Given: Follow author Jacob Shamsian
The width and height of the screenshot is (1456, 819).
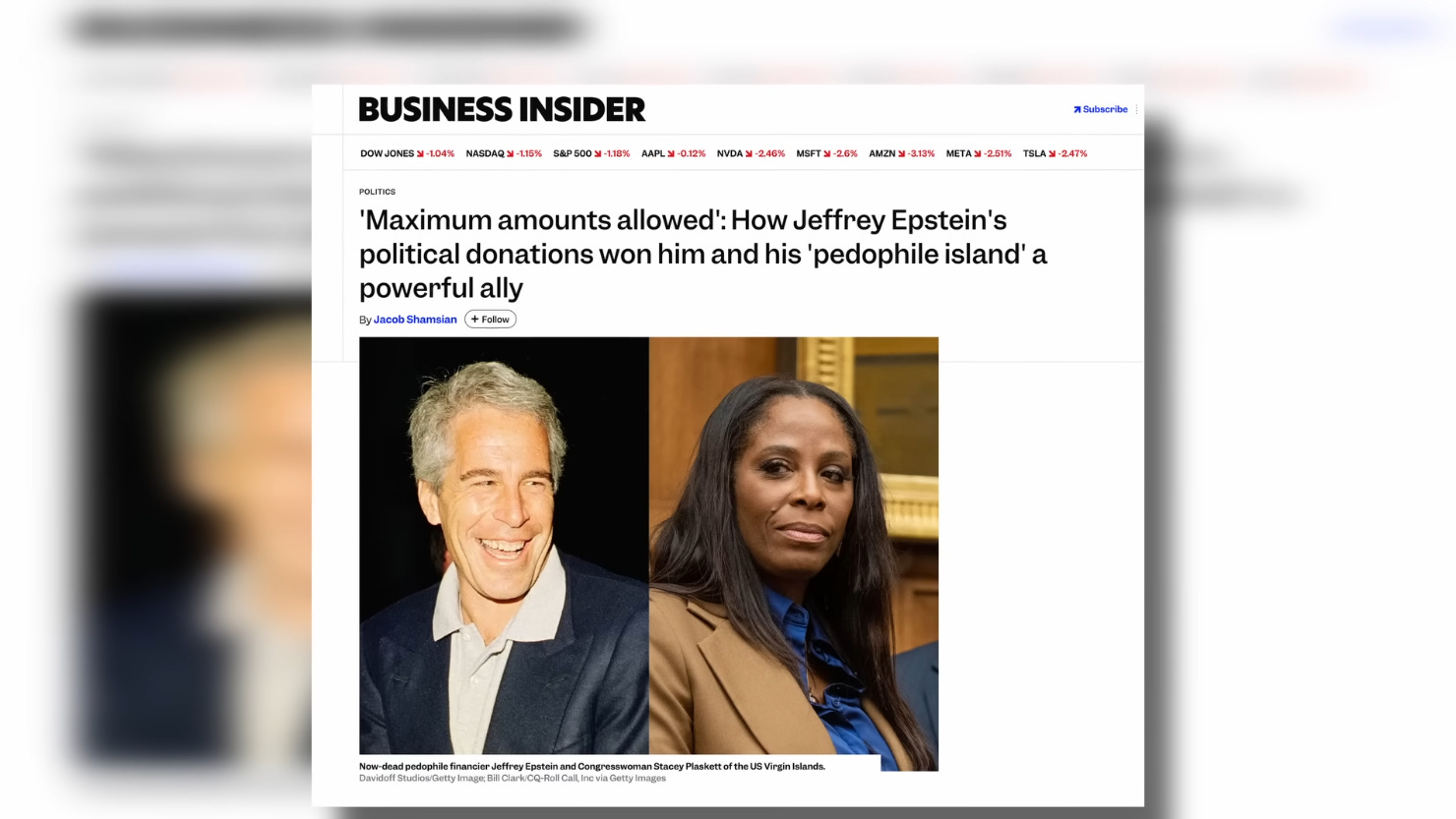Looking at the screenshot, I should pyautogui.click(x=490, y=320).
